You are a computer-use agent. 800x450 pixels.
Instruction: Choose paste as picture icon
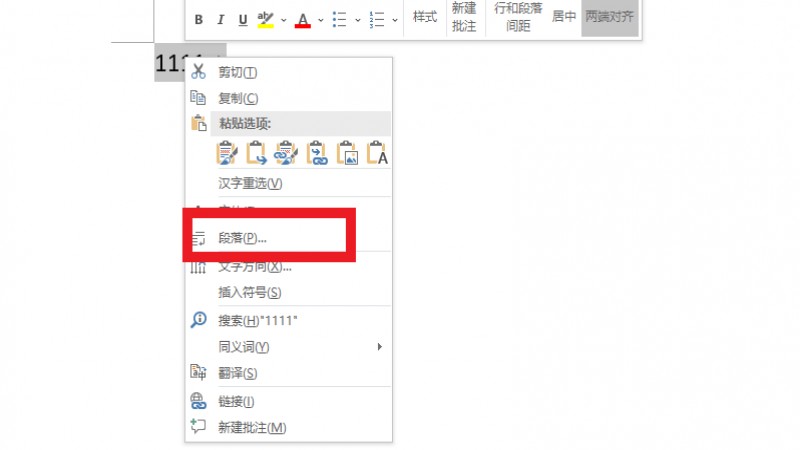[347, 153]
